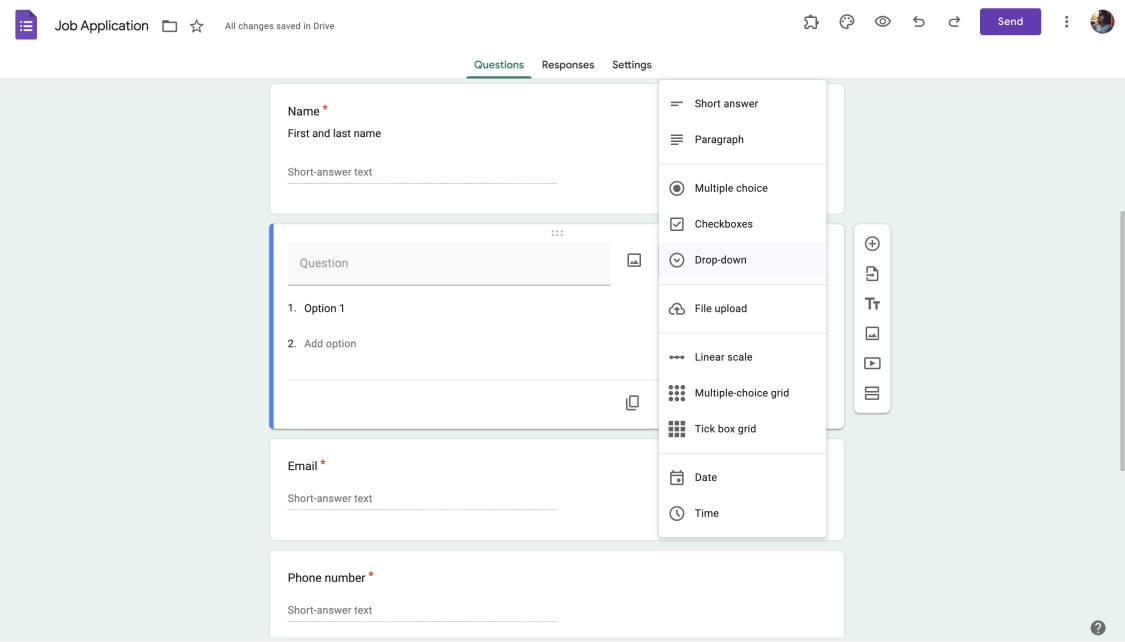Duplicate the current question
This screenshot has width=1125, height=642.
632,402
